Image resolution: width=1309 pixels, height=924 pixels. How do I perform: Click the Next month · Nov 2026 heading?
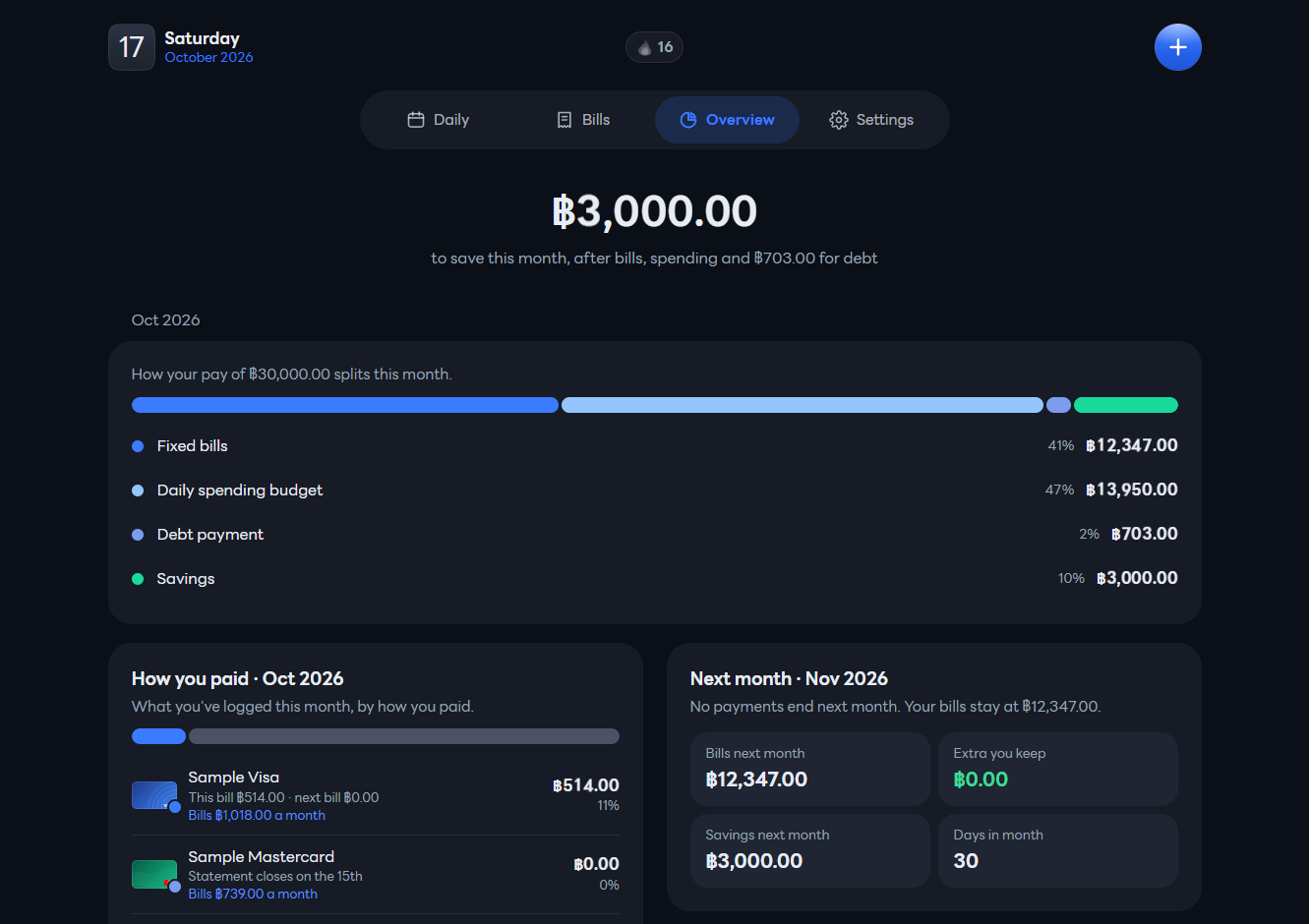tap(789, 679)
